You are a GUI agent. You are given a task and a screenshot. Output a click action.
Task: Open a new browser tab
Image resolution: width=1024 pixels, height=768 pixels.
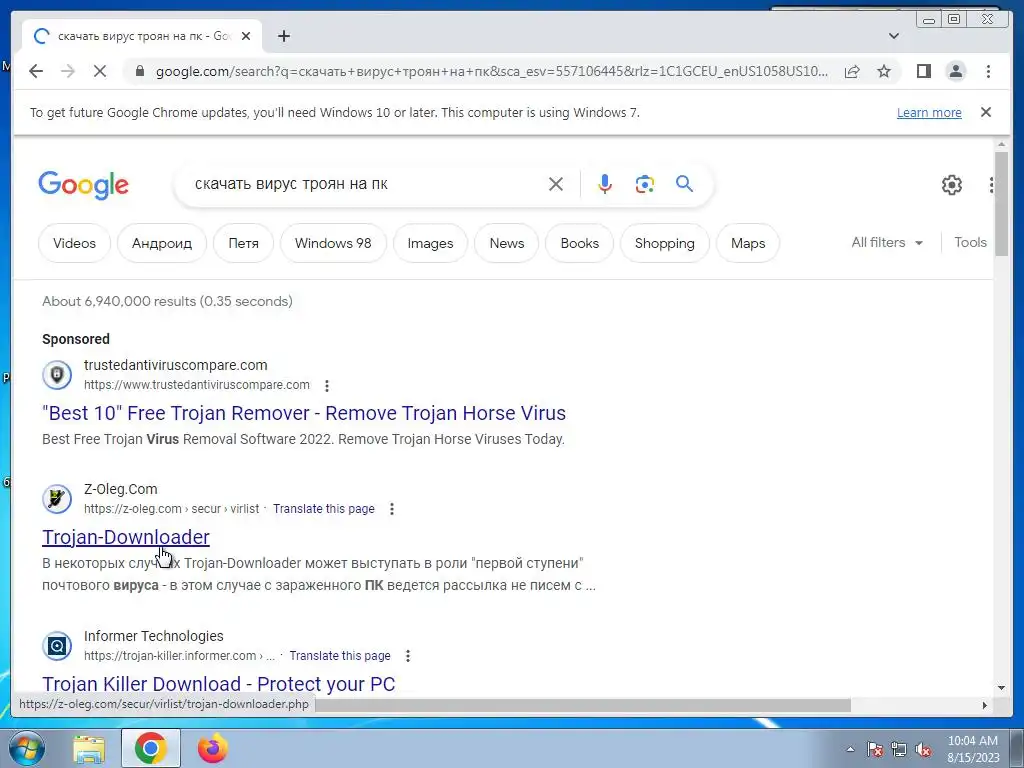[283, 36]
